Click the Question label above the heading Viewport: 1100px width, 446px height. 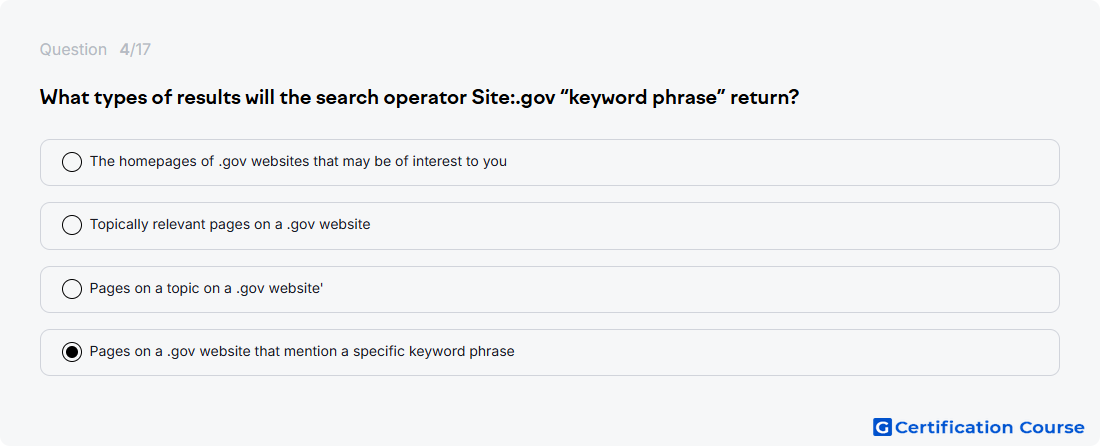point(73,50)
